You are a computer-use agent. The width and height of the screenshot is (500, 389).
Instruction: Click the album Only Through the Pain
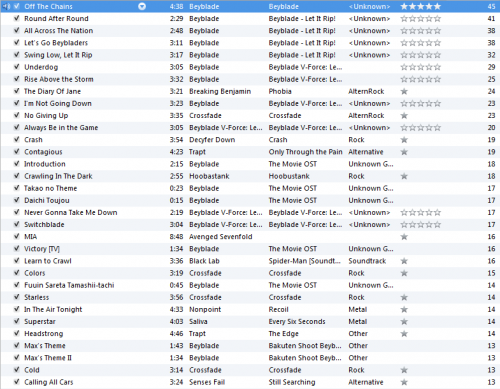click(306, 152)
